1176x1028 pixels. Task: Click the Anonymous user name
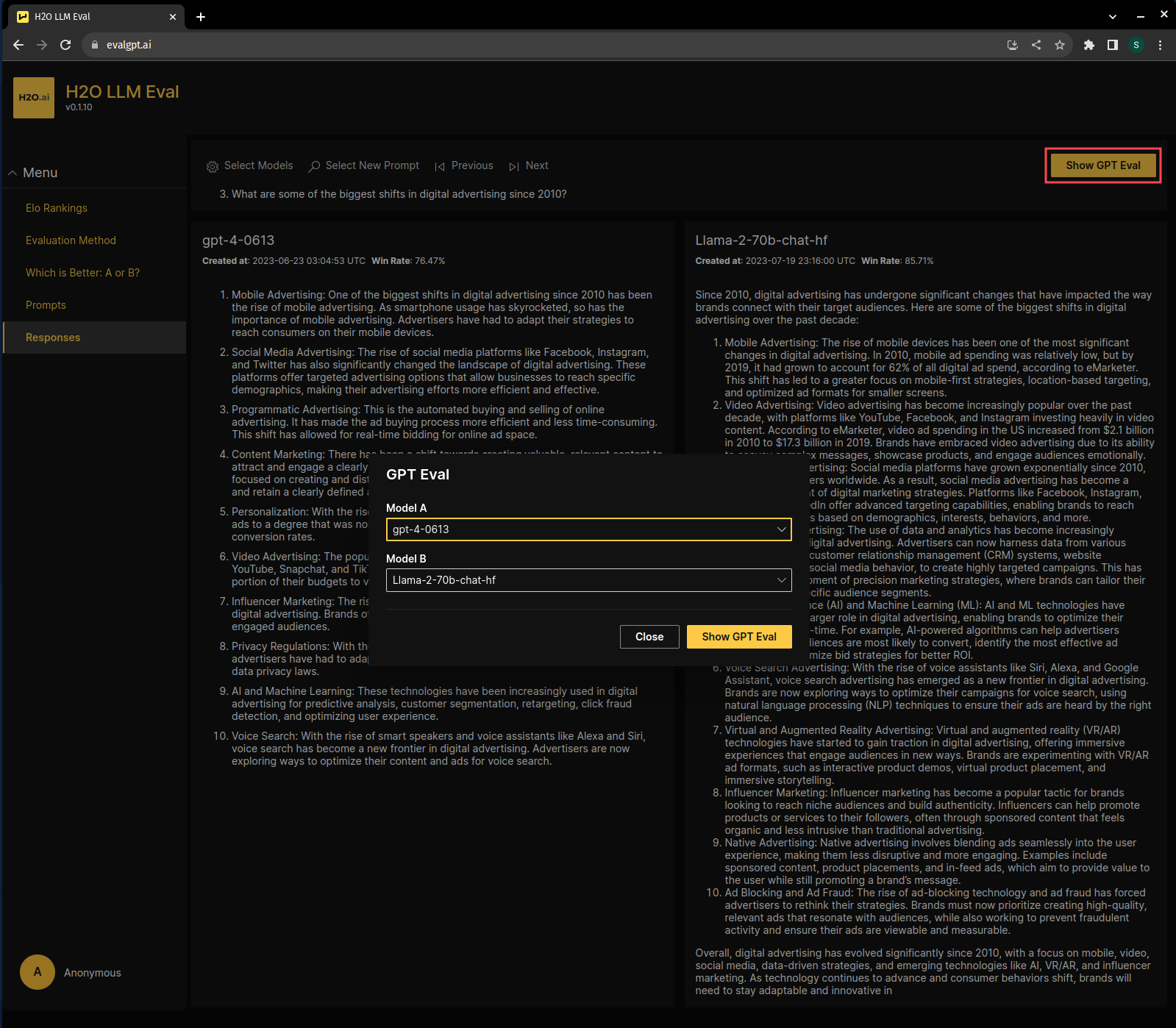(93, 973)
